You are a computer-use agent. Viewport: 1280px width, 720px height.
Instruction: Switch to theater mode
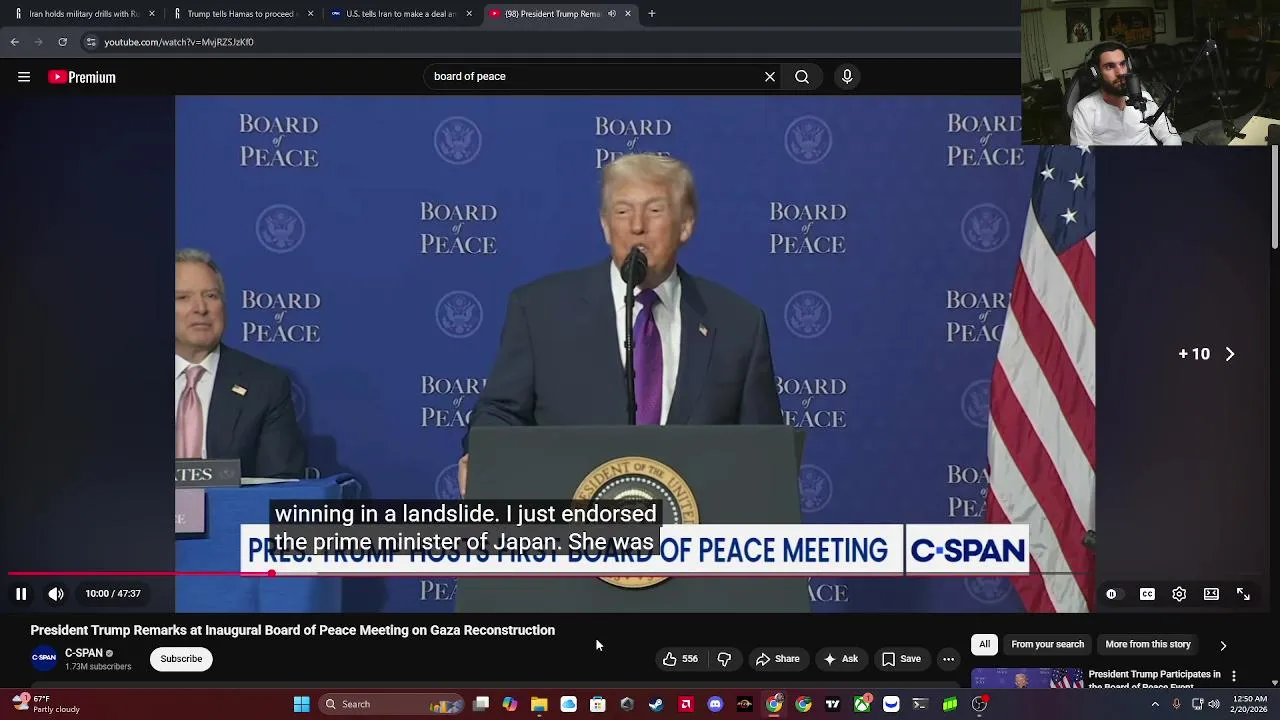pos(1211,594)
